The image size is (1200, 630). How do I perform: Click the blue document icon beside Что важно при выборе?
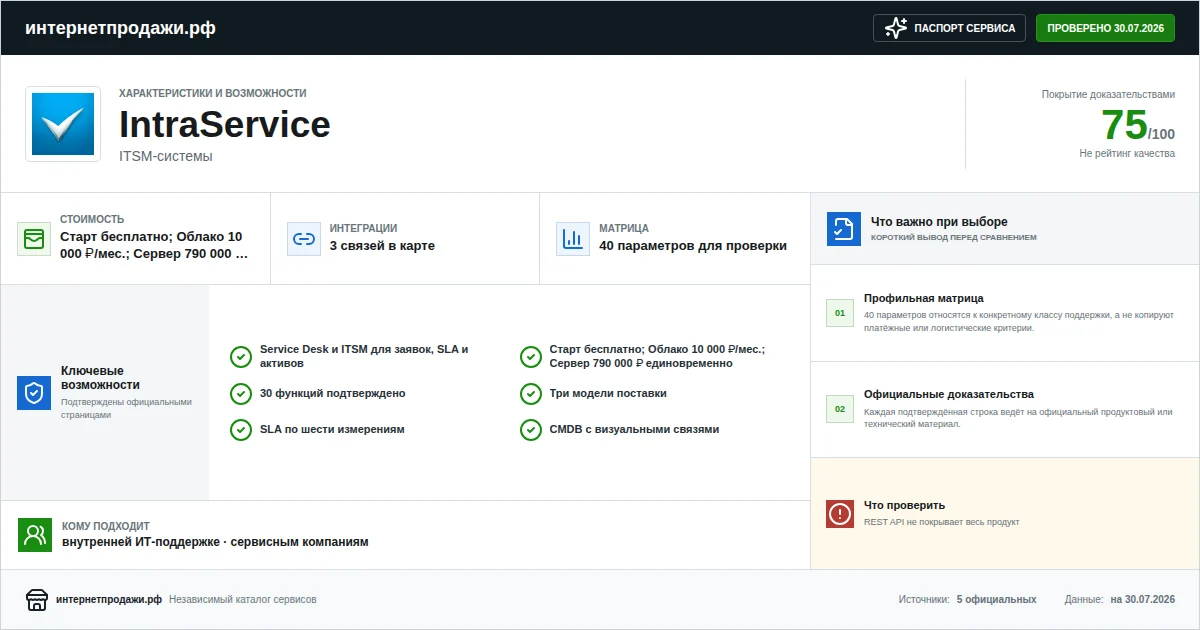point(843,229)
